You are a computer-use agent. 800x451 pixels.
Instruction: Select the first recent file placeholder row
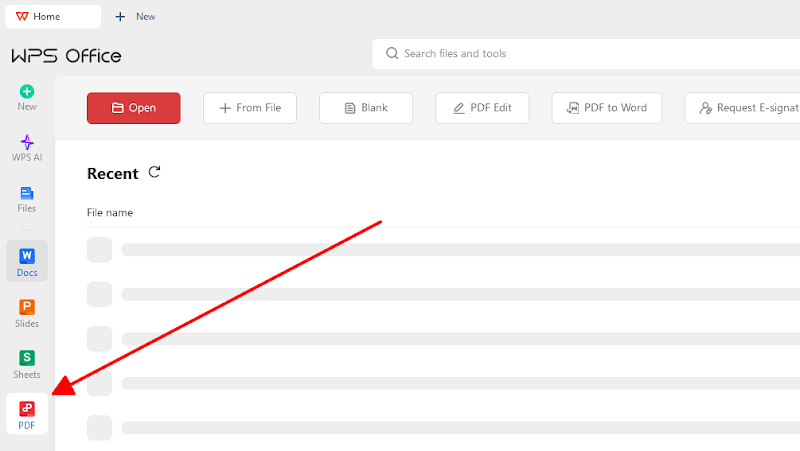pos(443,249)
